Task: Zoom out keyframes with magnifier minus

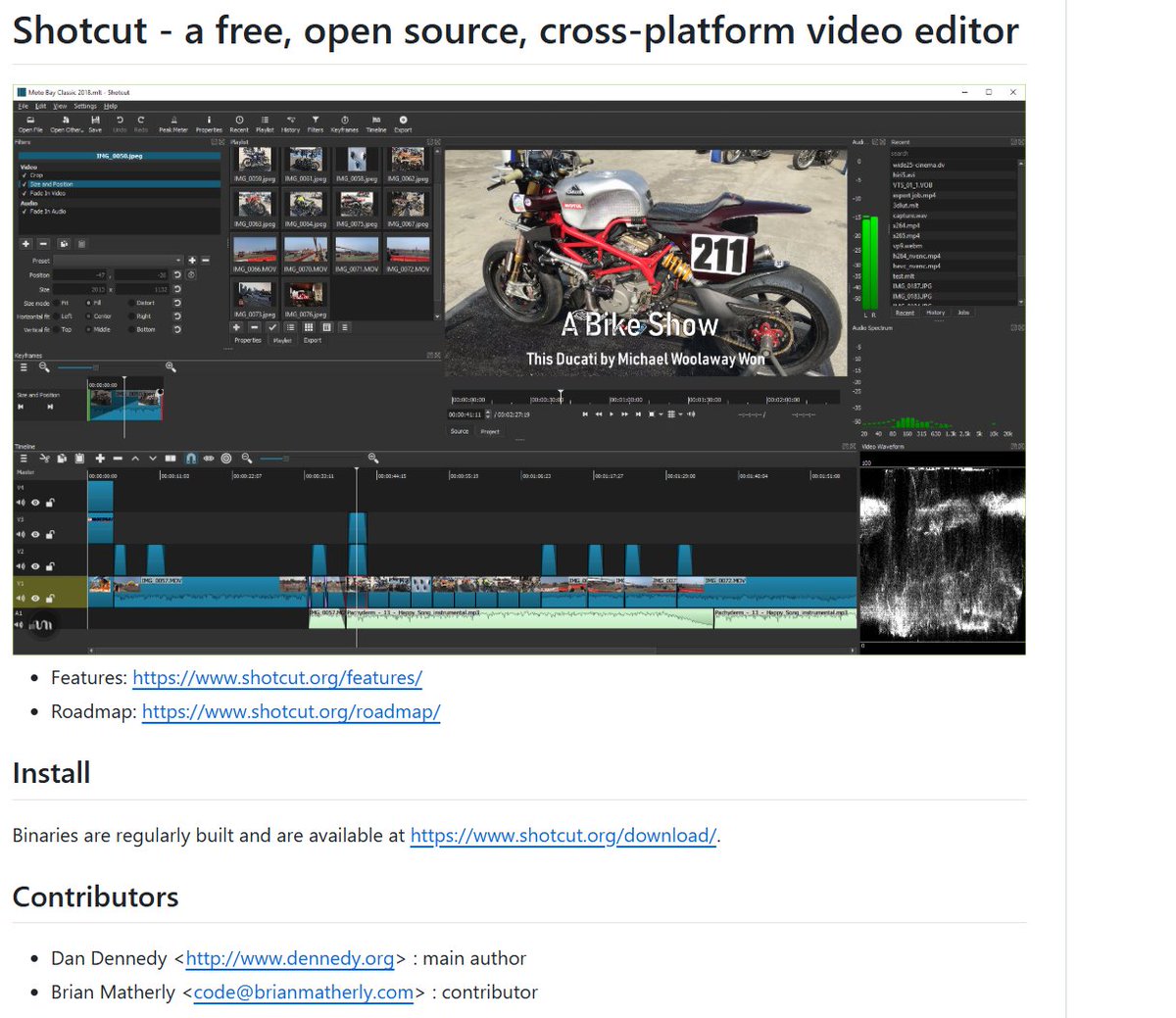Action: [44, 367]
